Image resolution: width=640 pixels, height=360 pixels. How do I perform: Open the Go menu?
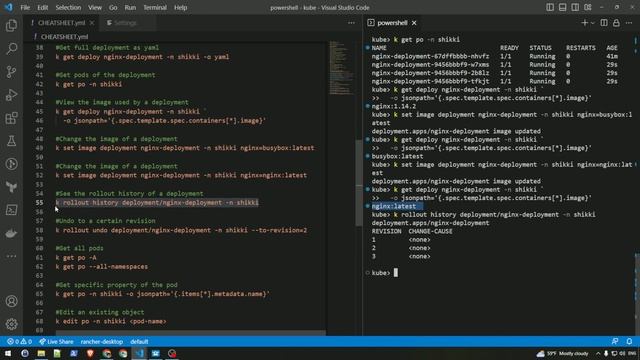click(x=113, y=7)
